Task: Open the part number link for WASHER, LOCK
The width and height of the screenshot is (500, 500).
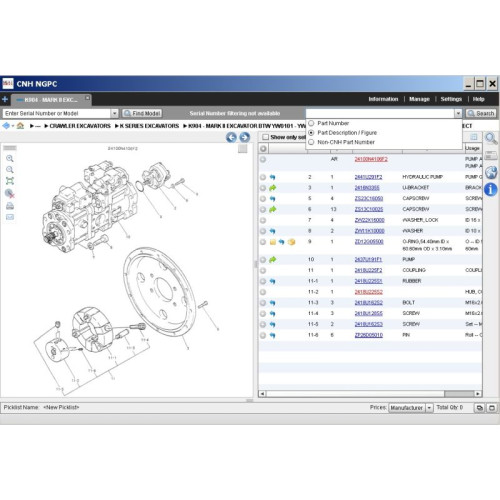Action: [369, 220]
